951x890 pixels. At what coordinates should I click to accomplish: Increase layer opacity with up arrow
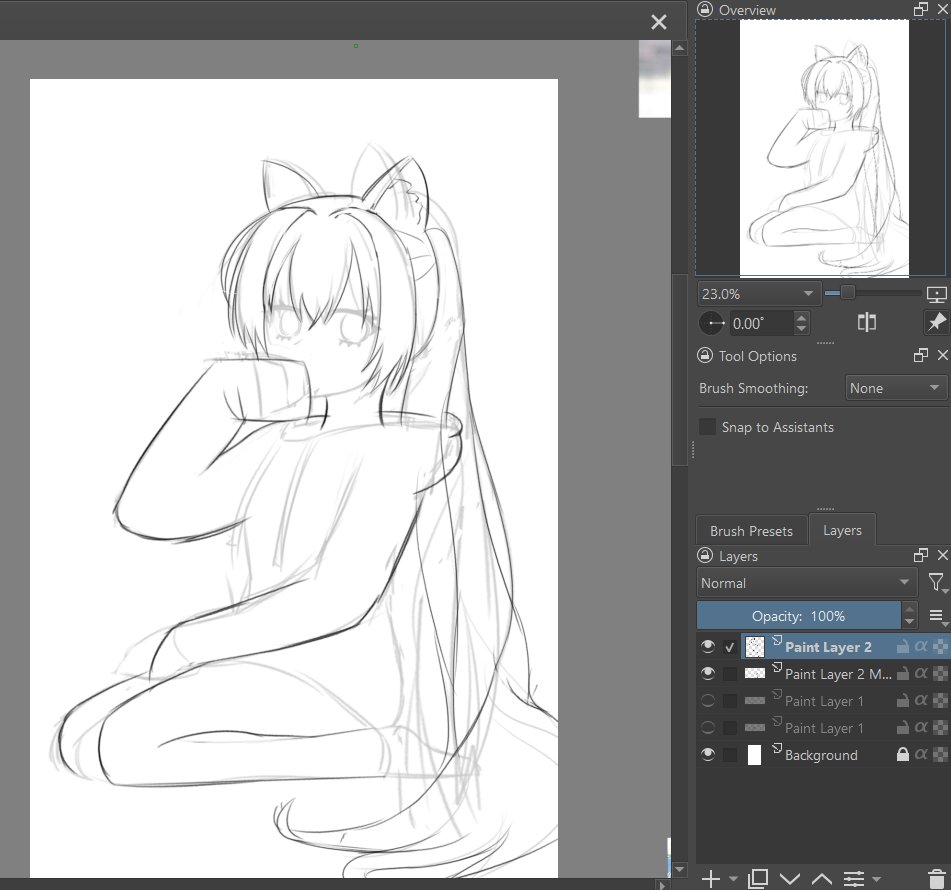pyautogui.click(x=909, y=609)
